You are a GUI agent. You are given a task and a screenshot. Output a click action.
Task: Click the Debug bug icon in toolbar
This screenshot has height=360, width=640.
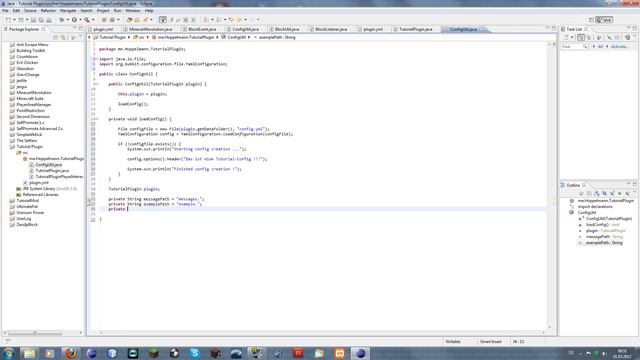pyautogui.click(x=62, y=20)
